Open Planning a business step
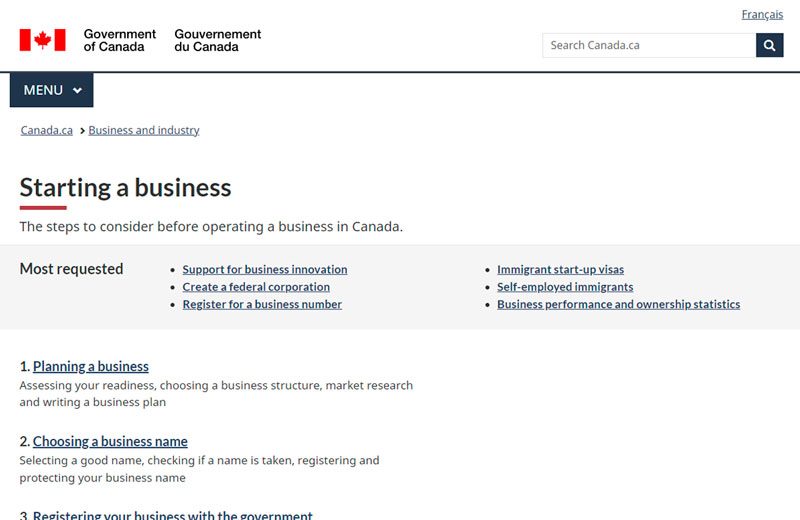 [x=90, y=366]
